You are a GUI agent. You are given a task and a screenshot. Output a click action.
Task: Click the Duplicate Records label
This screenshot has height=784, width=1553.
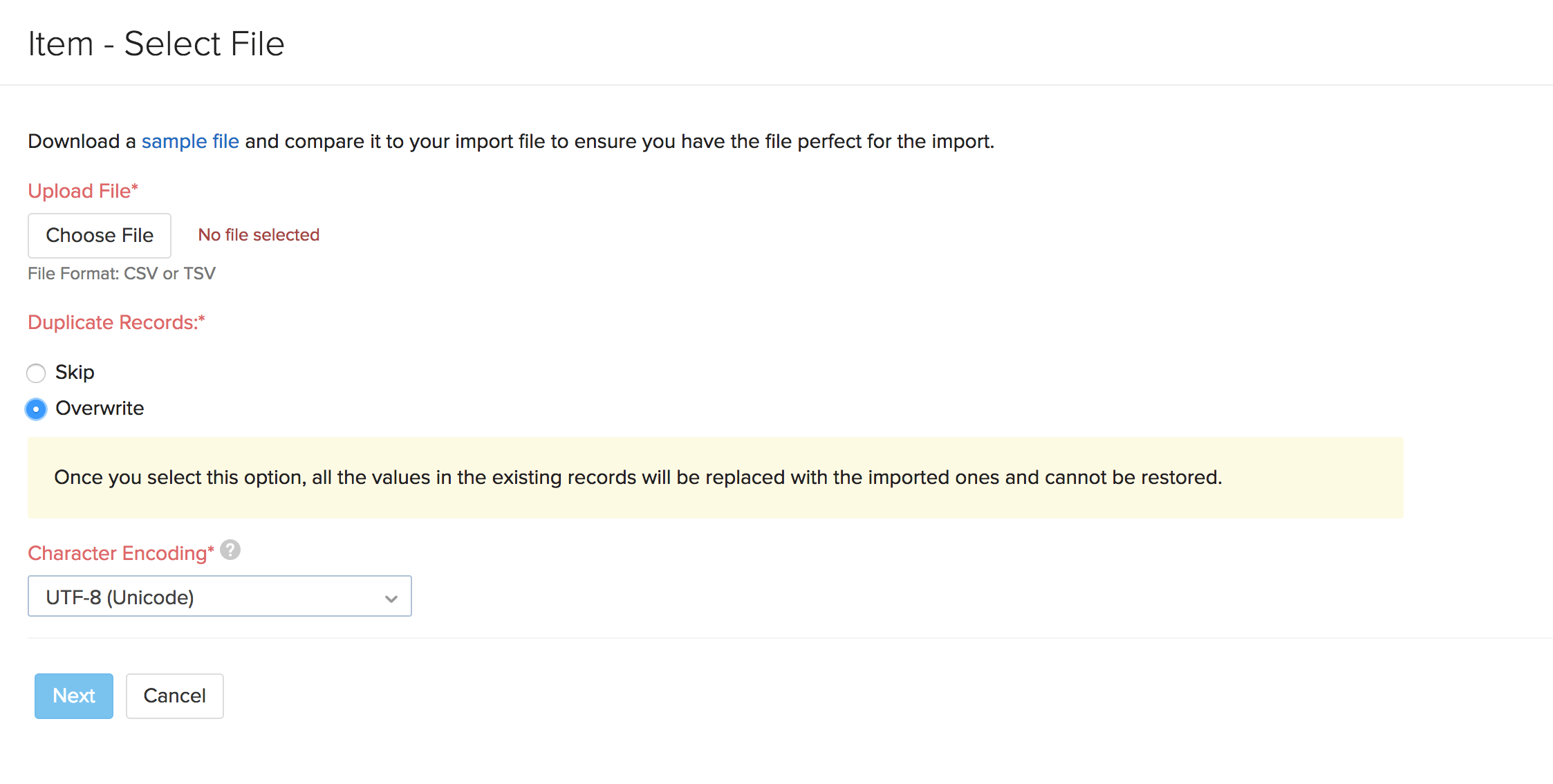click(116, 322)
